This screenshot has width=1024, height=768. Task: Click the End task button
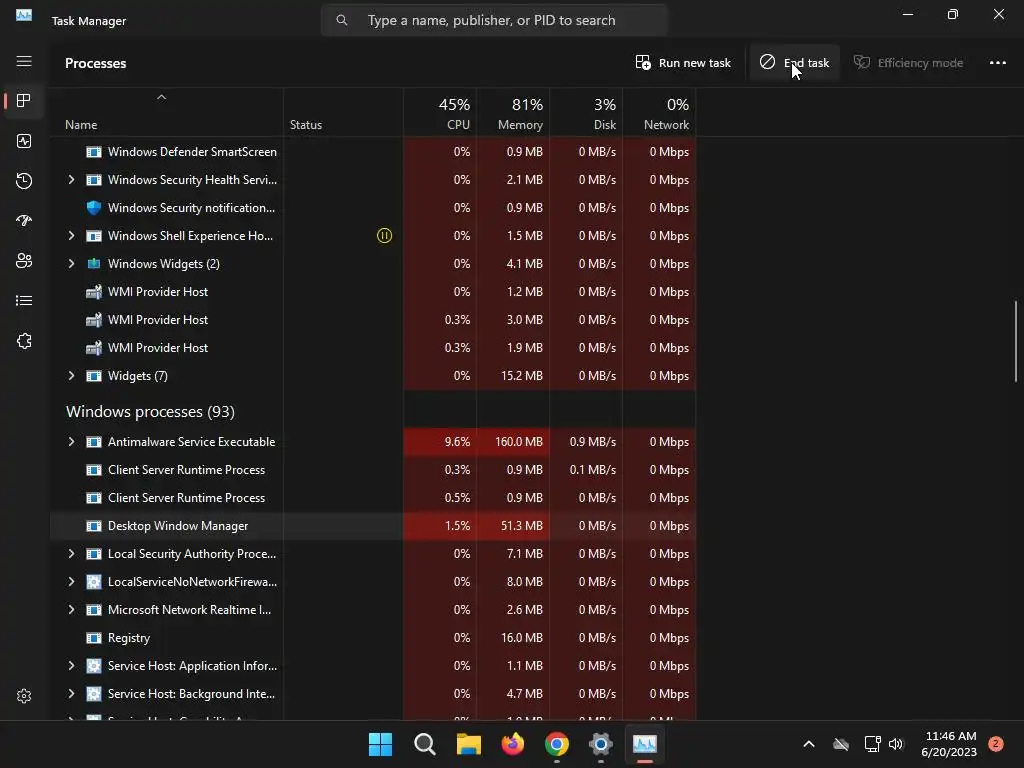tap(794, 63)
